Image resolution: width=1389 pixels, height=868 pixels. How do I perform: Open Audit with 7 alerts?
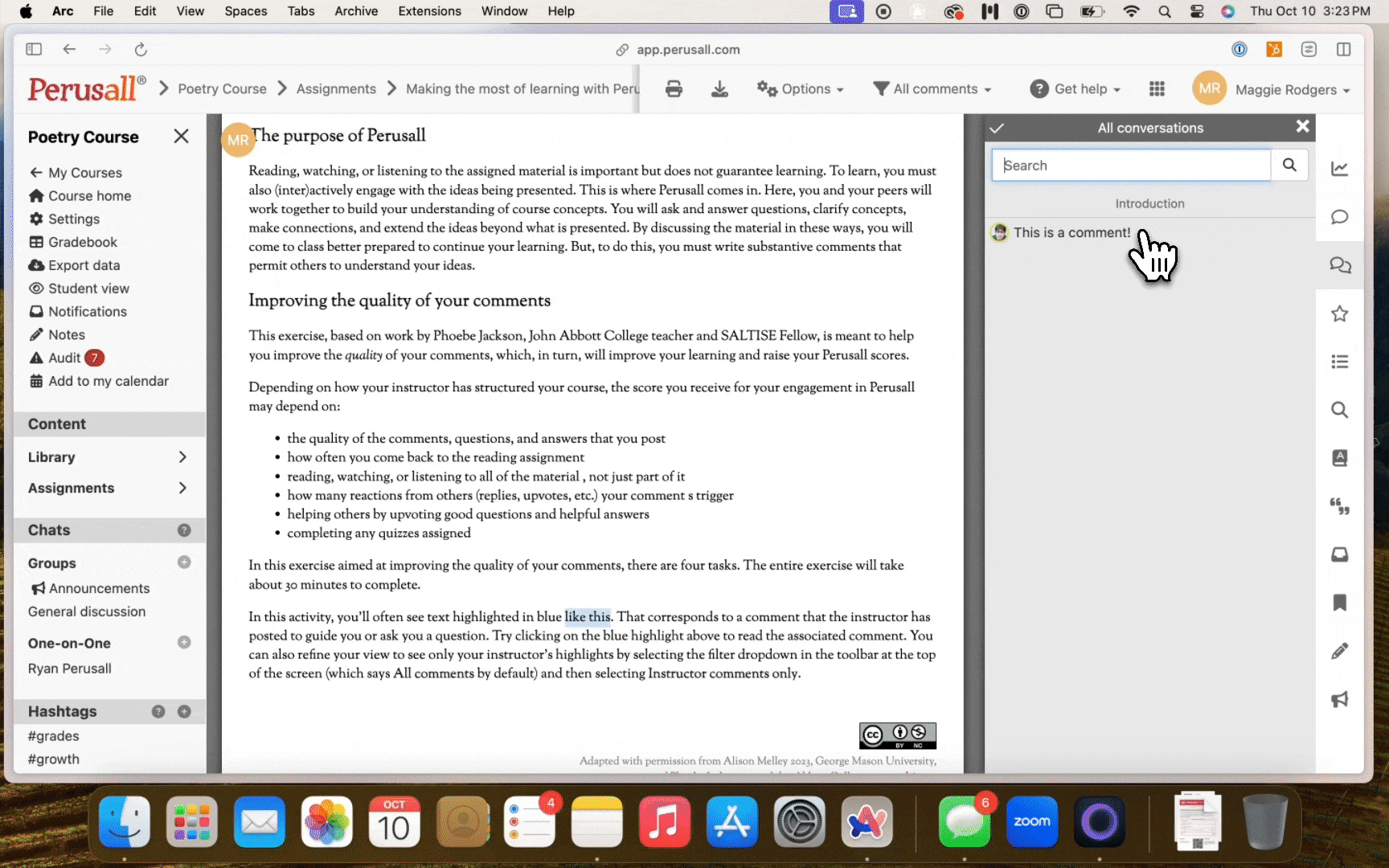[x=67, y=358]
